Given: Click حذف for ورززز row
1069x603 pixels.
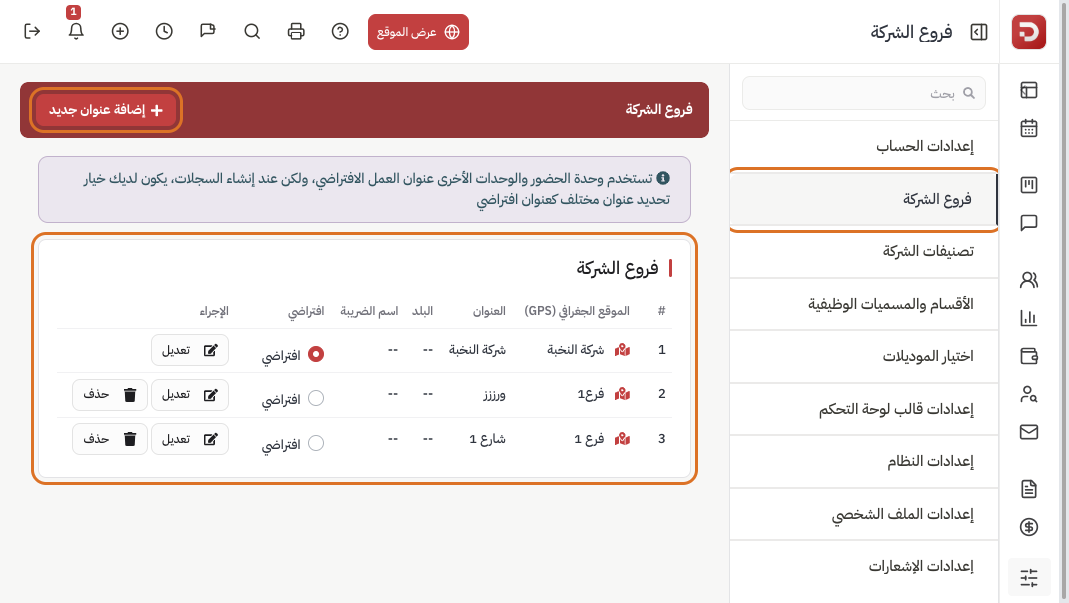Looking at the screenshot, I should [110, 394].
